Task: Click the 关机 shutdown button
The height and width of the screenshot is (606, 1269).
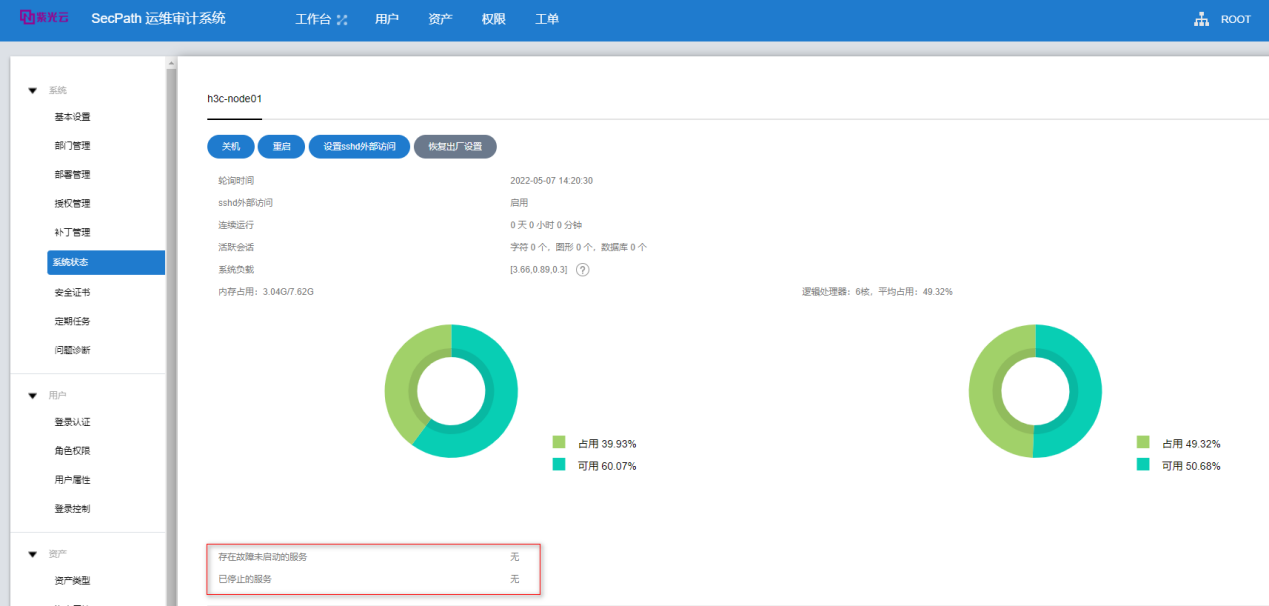Action: pos(231,147)
